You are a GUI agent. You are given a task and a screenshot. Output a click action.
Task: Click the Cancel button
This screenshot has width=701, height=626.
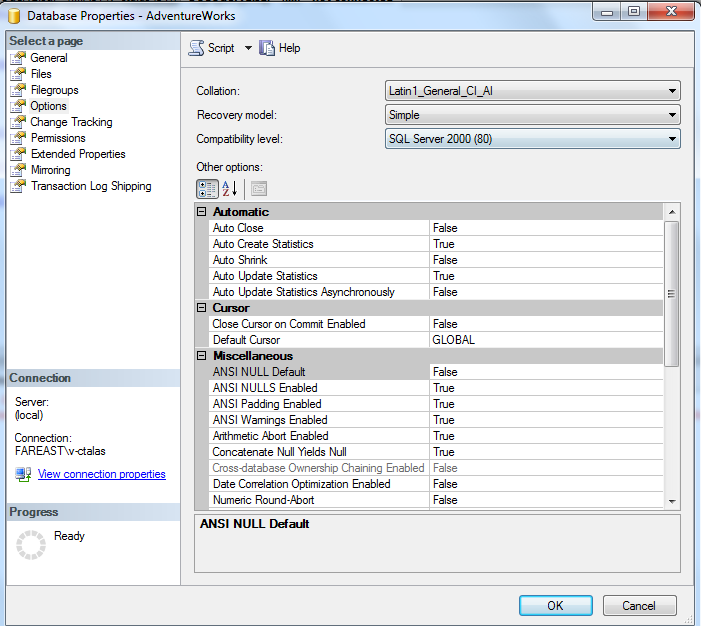638,605
